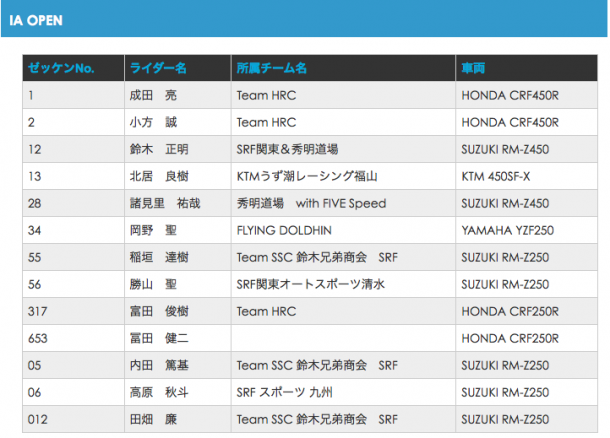Viewport: 610px width, 438px height.
Task: Click bib number 34 cell
Action: pyautogui.click(x=74, y=230)
